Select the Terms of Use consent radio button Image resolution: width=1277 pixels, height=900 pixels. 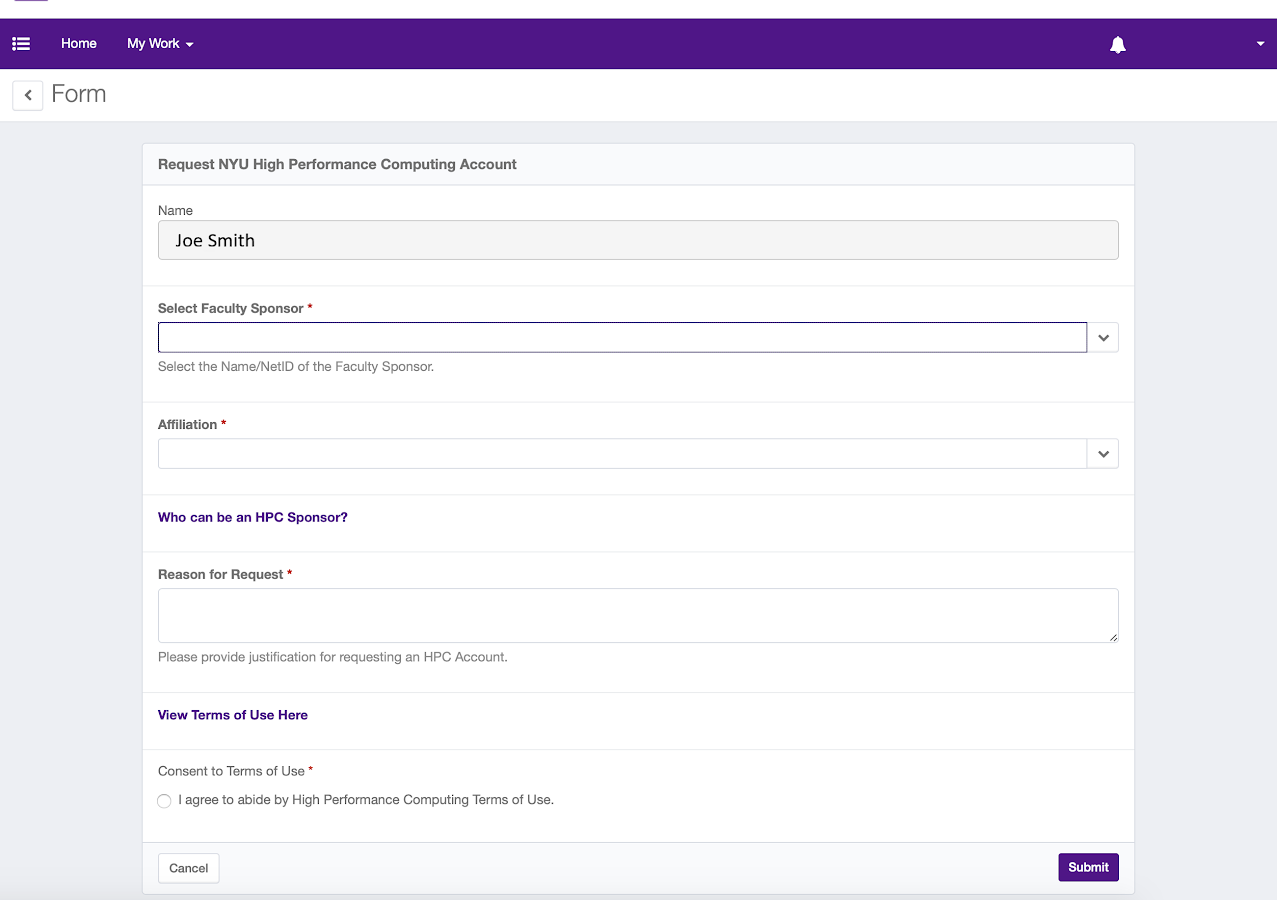(x=164, y=801)
